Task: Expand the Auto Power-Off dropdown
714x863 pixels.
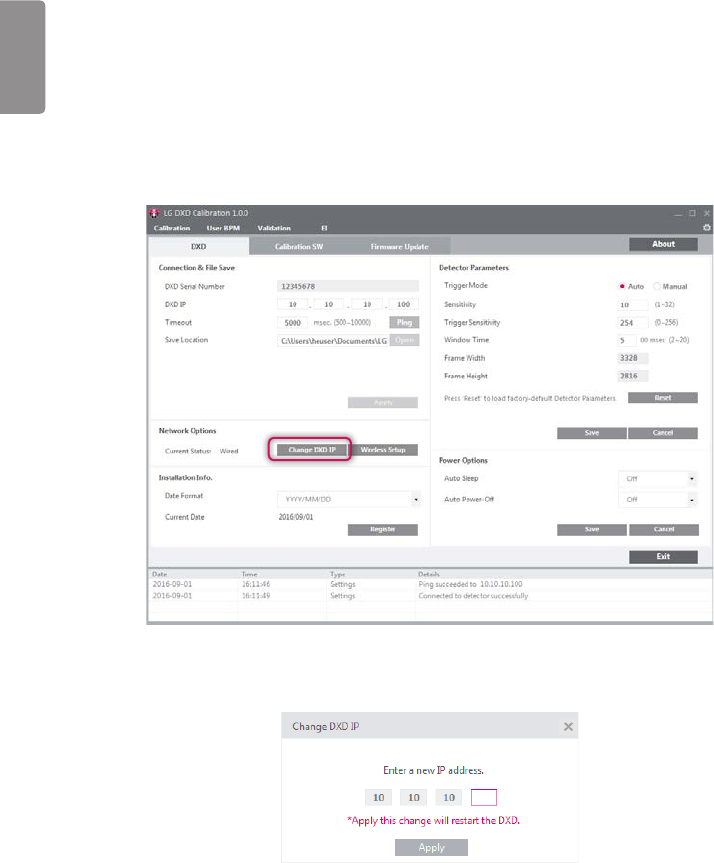Action: coord(691,500)
